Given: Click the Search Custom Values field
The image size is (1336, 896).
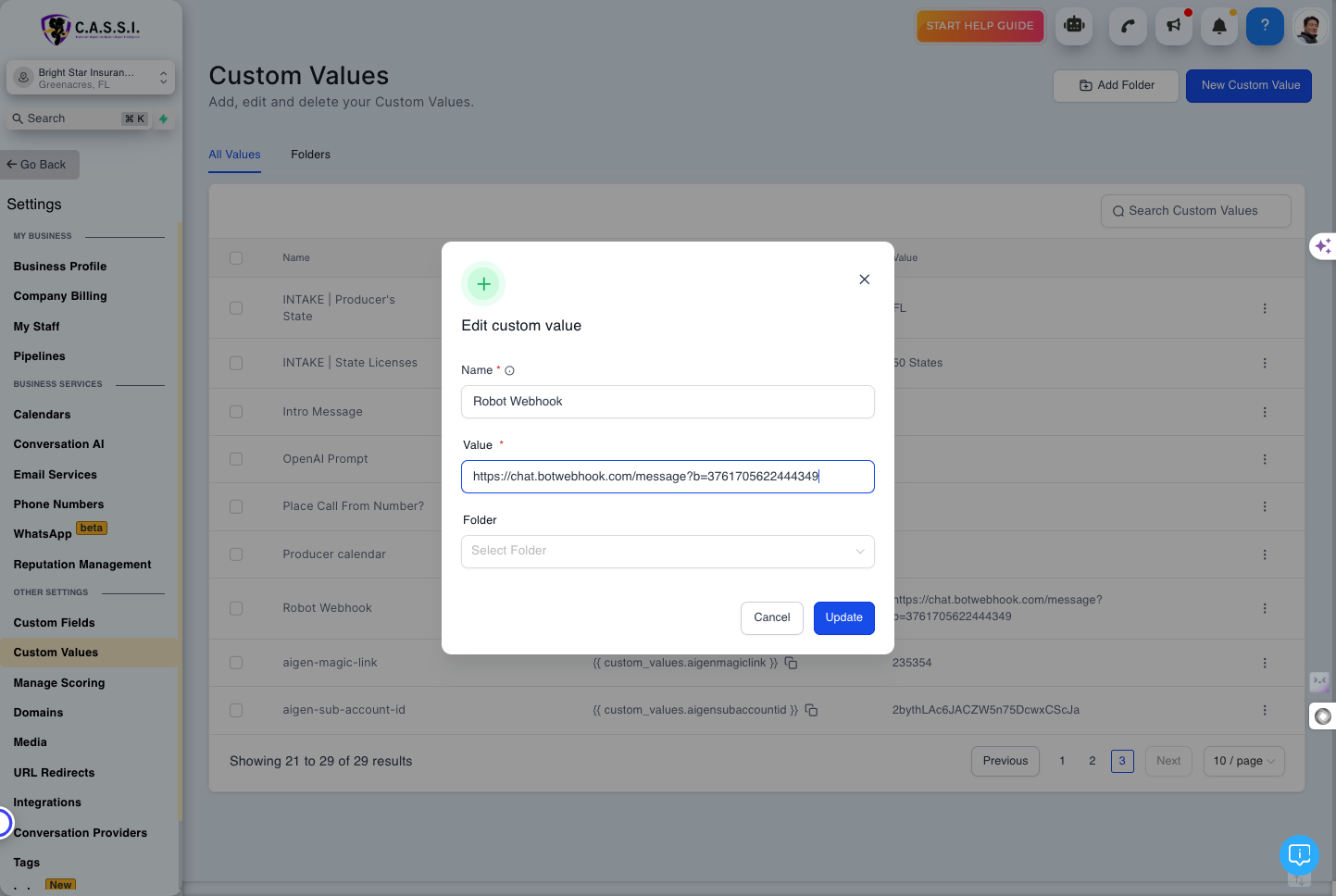Looking at the screenshot, I should (1196, 211).
